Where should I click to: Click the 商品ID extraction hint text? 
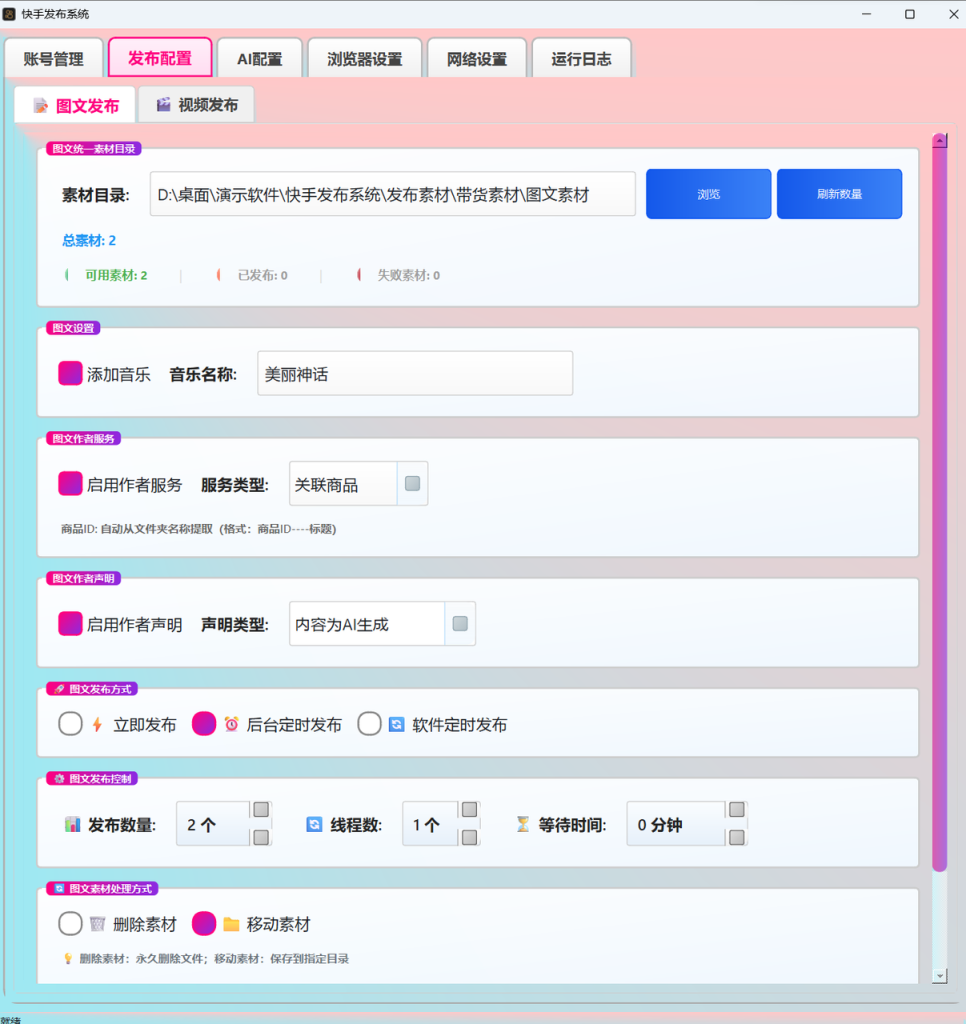click(199, 529)
